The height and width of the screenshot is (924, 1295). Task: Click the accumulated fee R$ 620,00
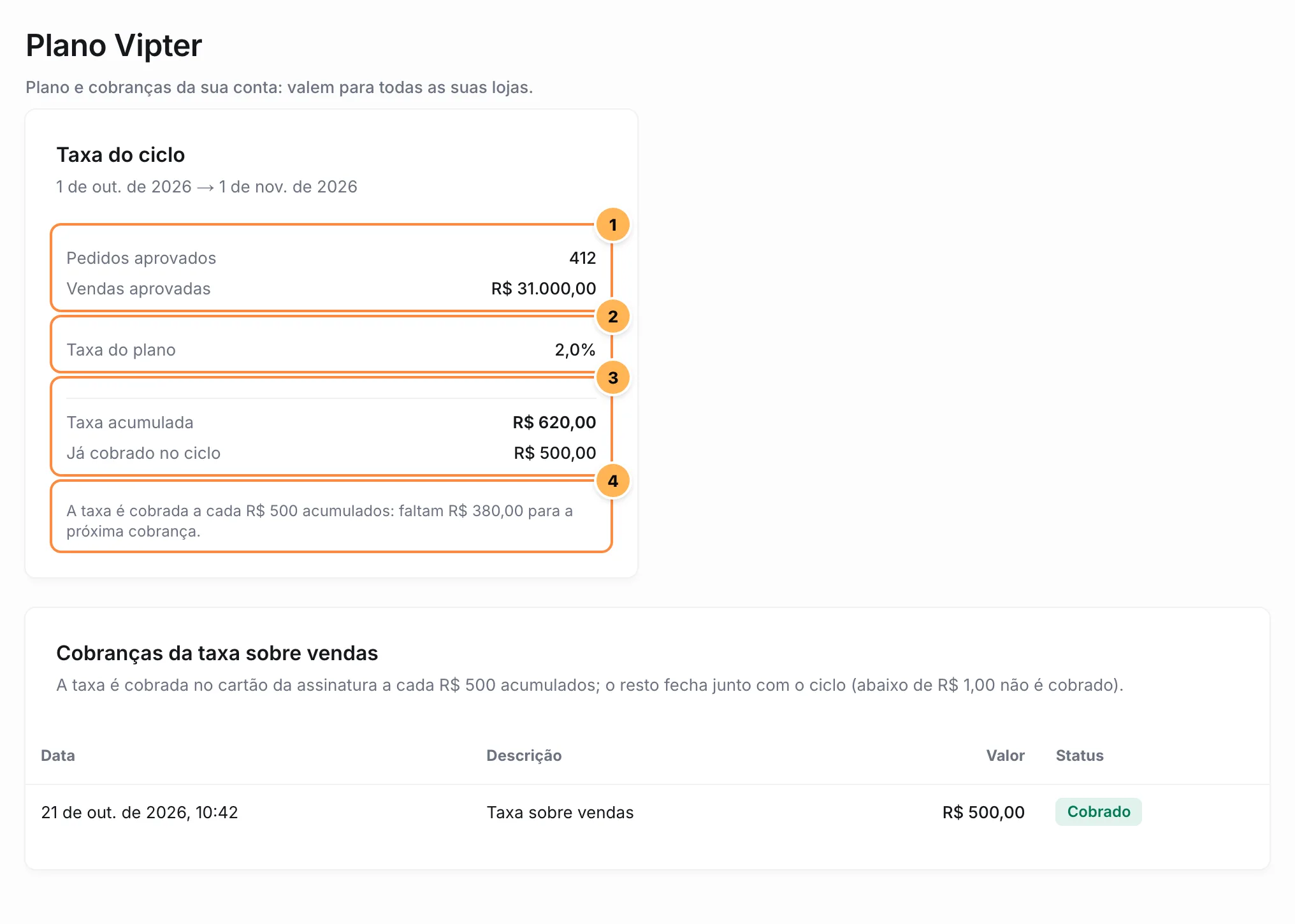(554, 422)
